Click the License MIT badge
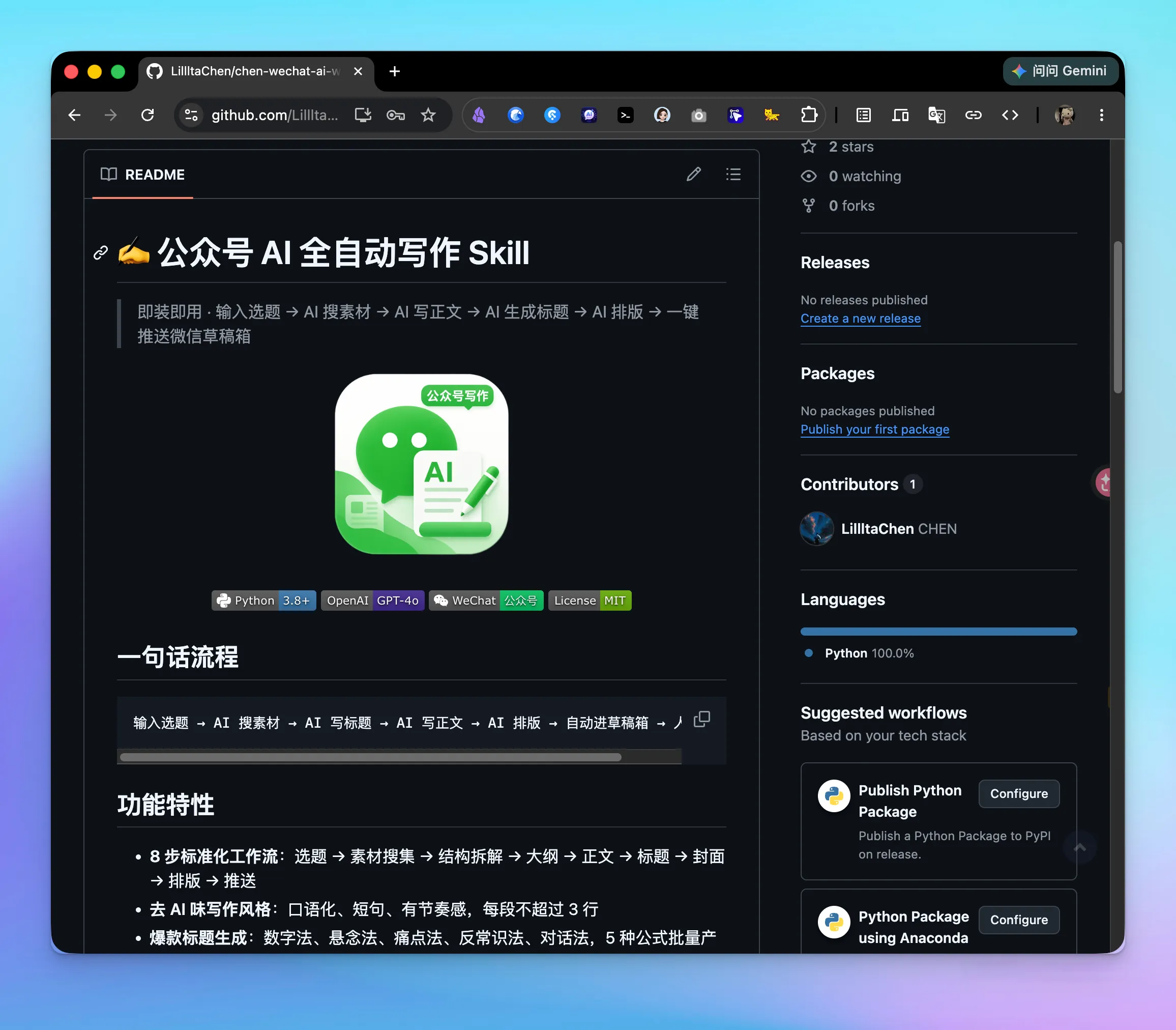The height and width of the screenshot is (1030, 1176). (590, 600)
